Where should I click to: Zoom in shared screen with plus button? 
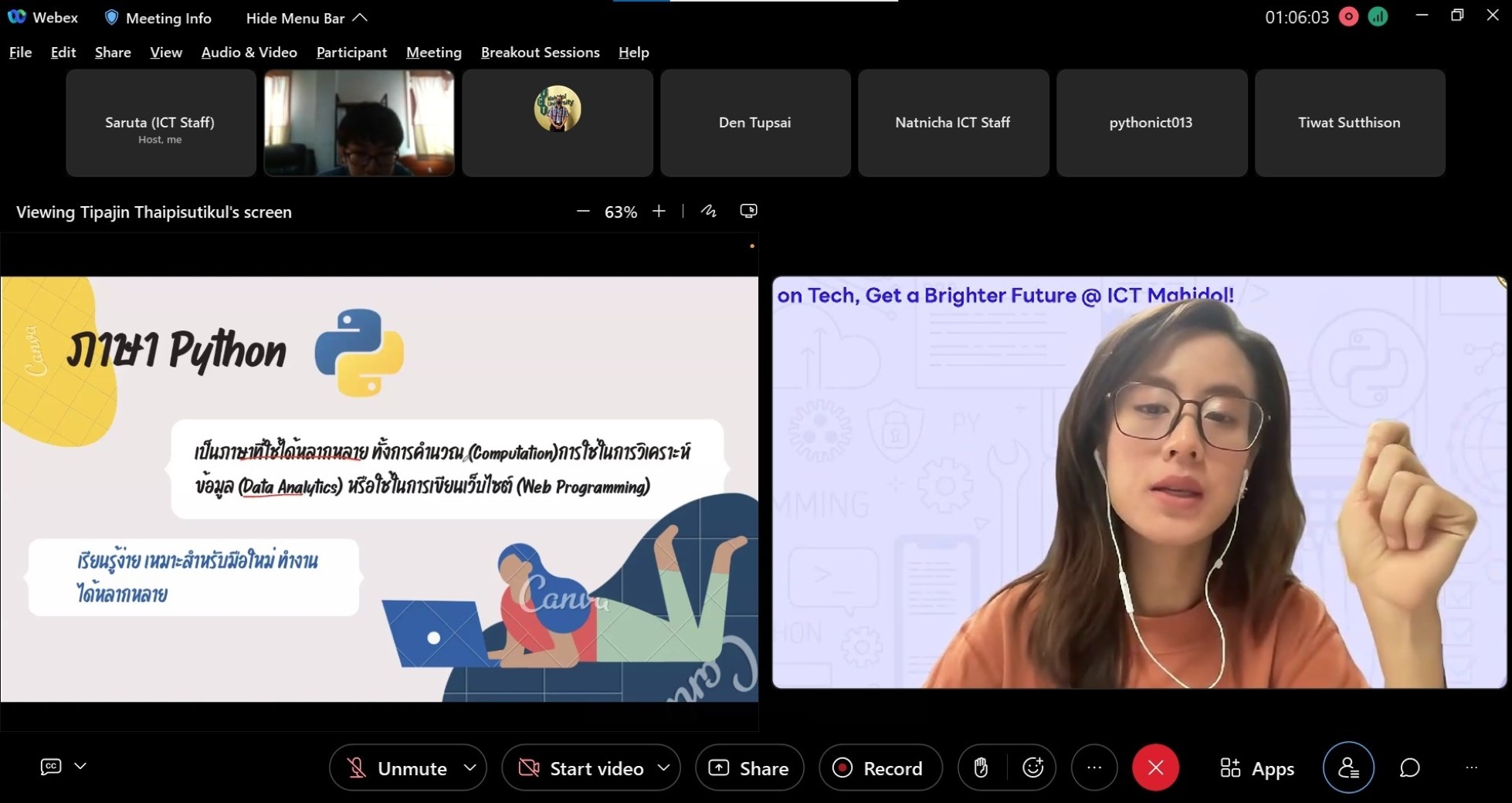tap(659, 211)
